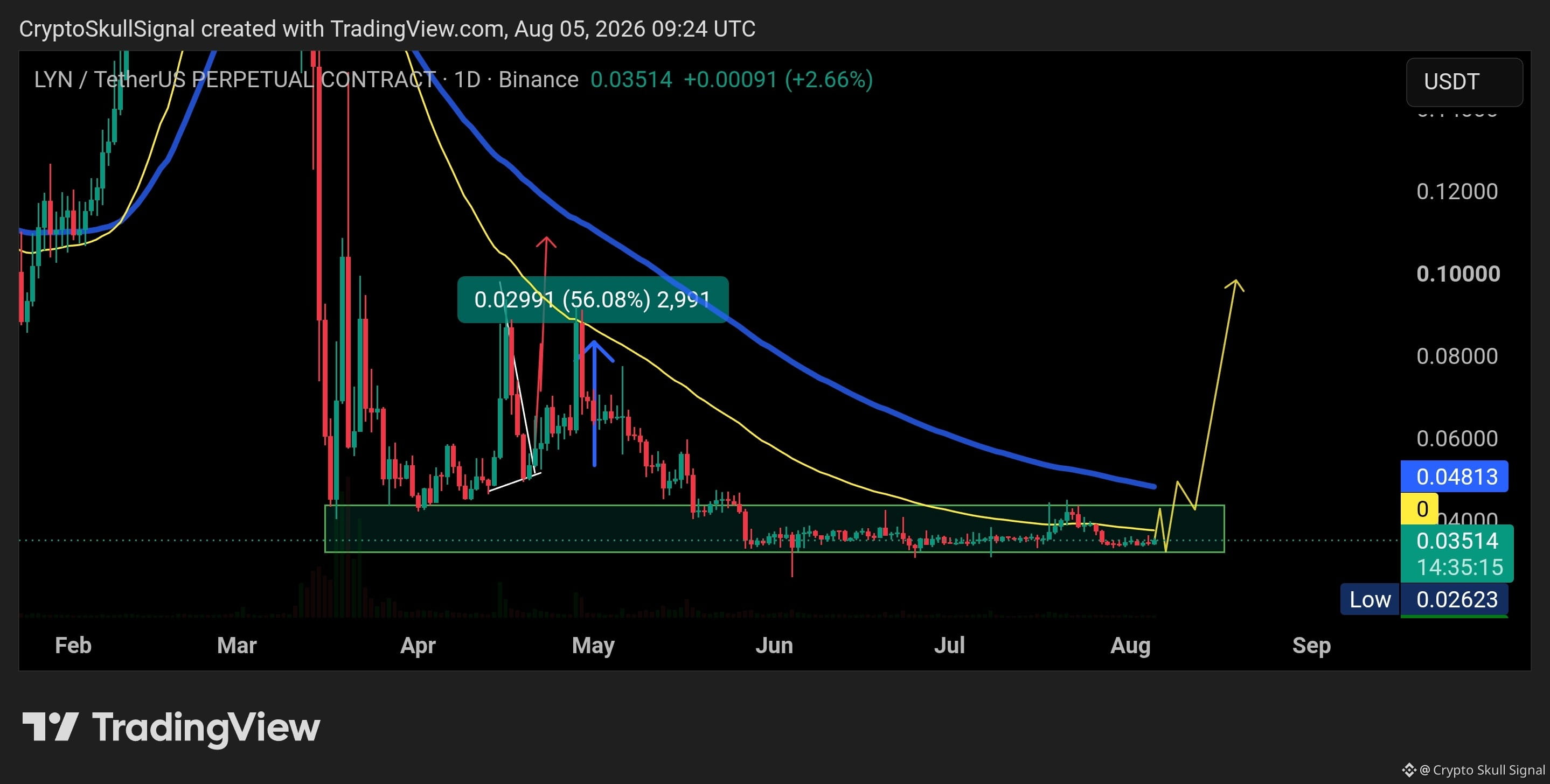
Task: Click the May label on time axis
Action: click(x=593, y=646)
